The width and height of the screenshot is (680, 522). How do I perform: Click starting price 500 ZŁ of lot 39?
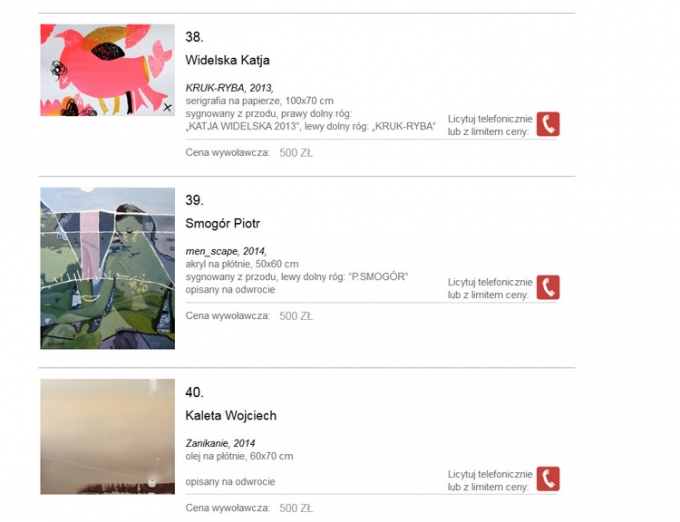296,316
